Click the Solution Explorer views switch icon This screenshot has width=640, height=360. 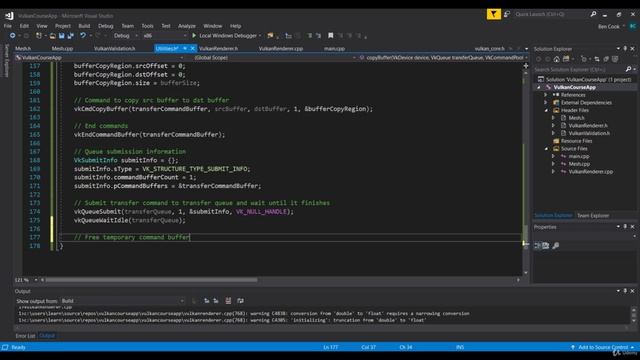[x=566, y=60]
